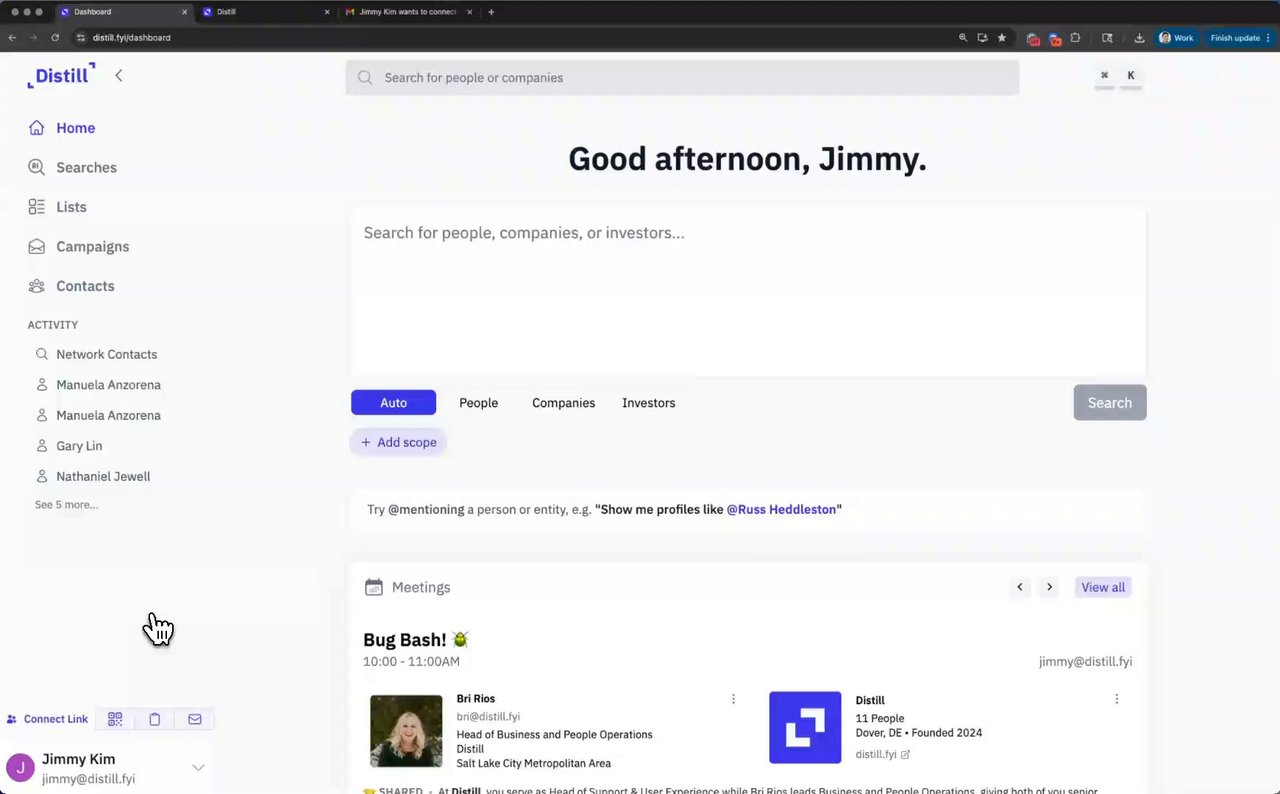Select the Auto search mode
This screenshot has width=1280, height=794.
tap(393, 403)
